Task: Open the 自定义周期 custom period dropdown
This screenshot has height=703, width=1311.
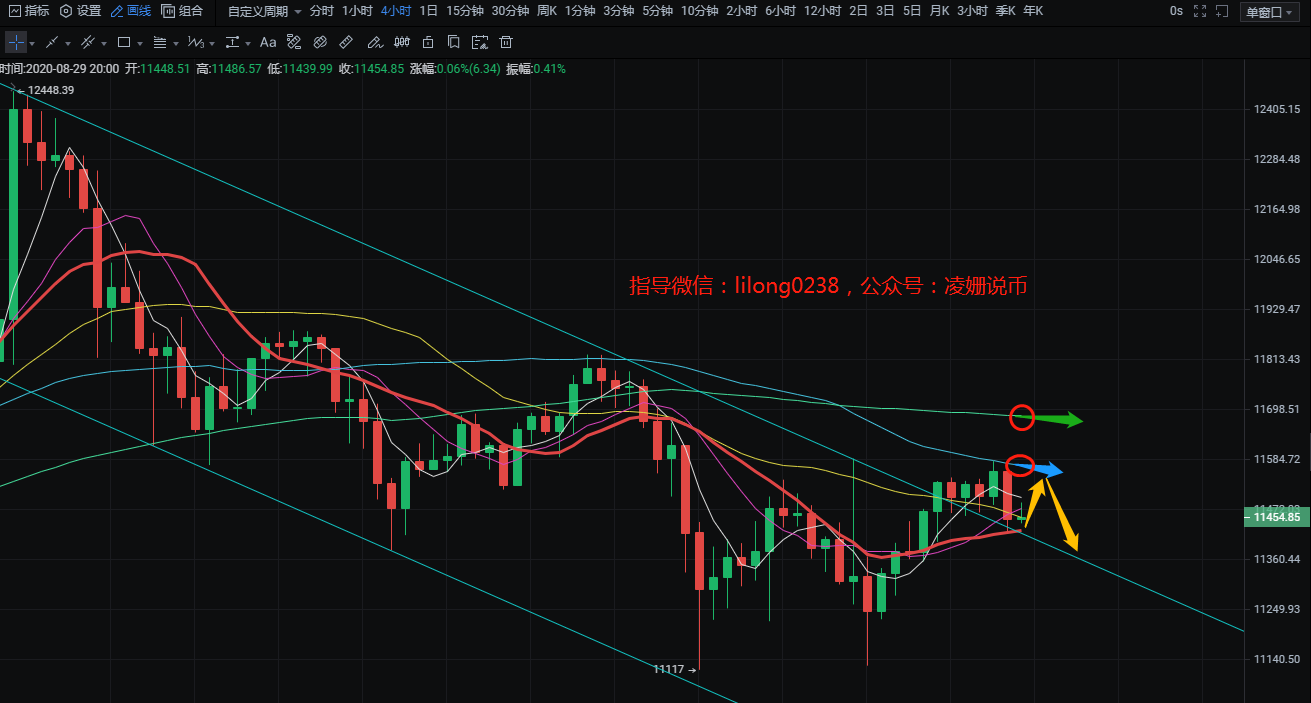Action: point(264,11)
